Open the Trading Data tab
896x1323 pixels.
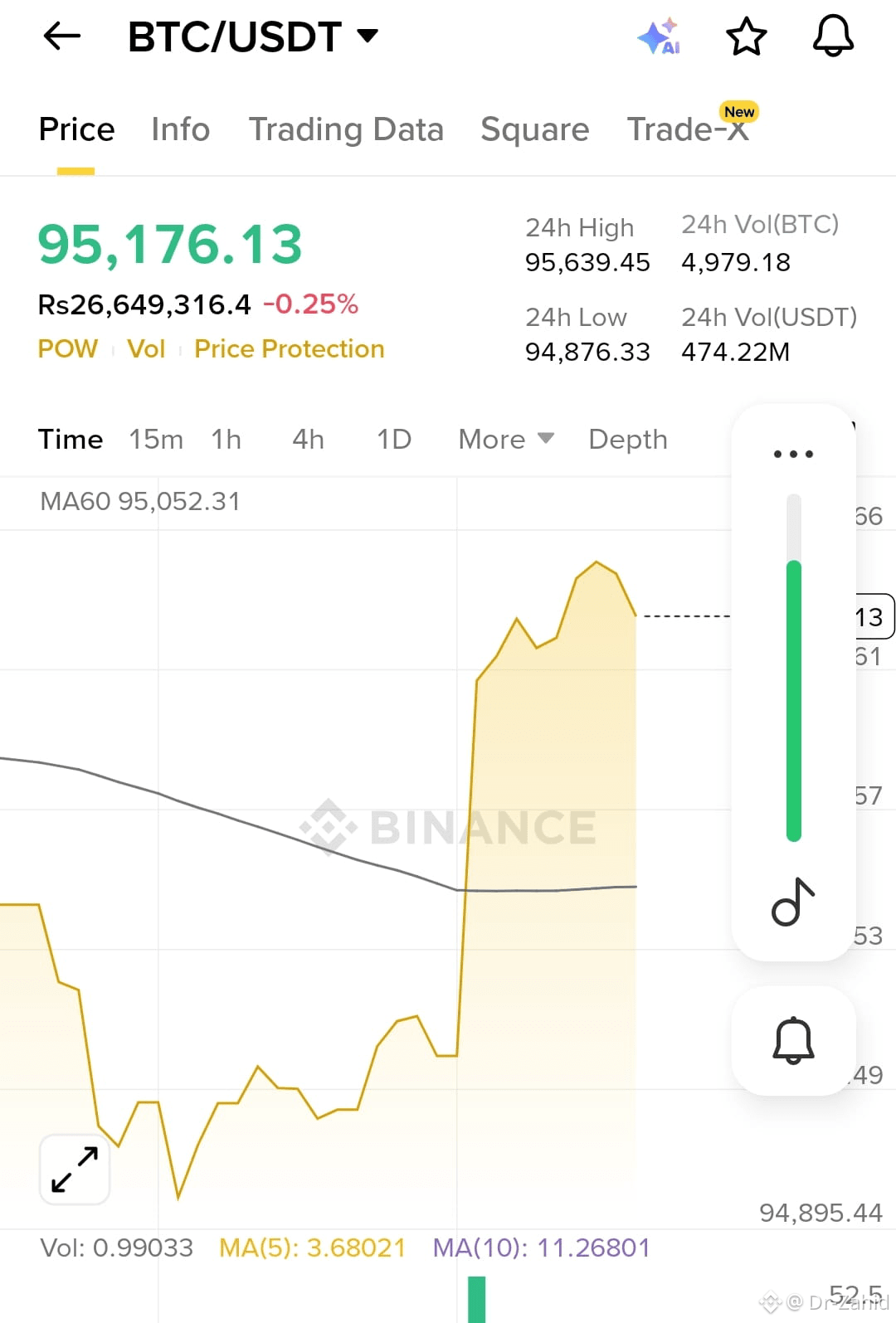[x=346, y=129]
